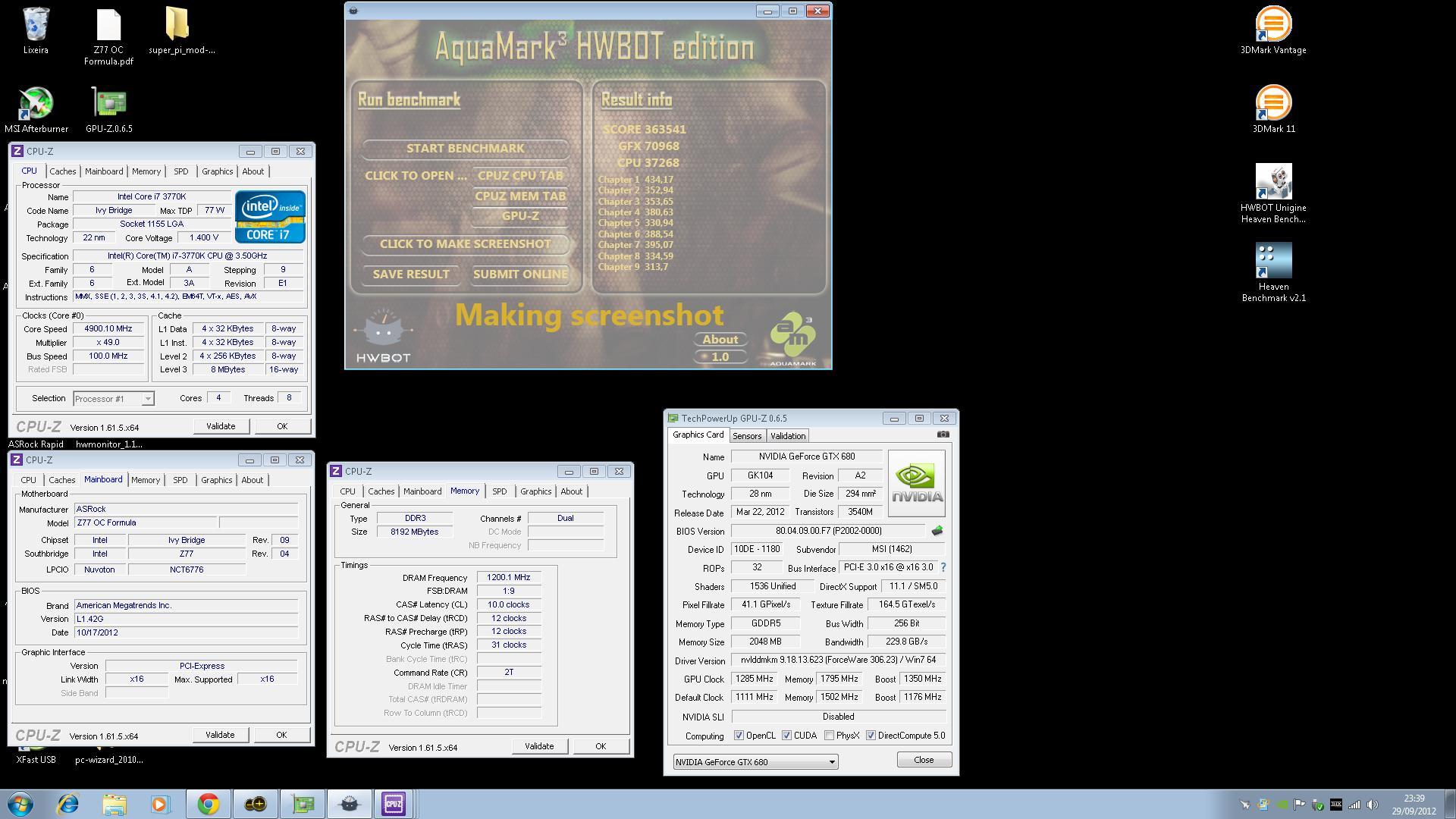The width and height of the screenshot is (1456, 819).
Task: Click the SCORE 363541 result text
Action: pyautogui.click(x=644, y=130)
